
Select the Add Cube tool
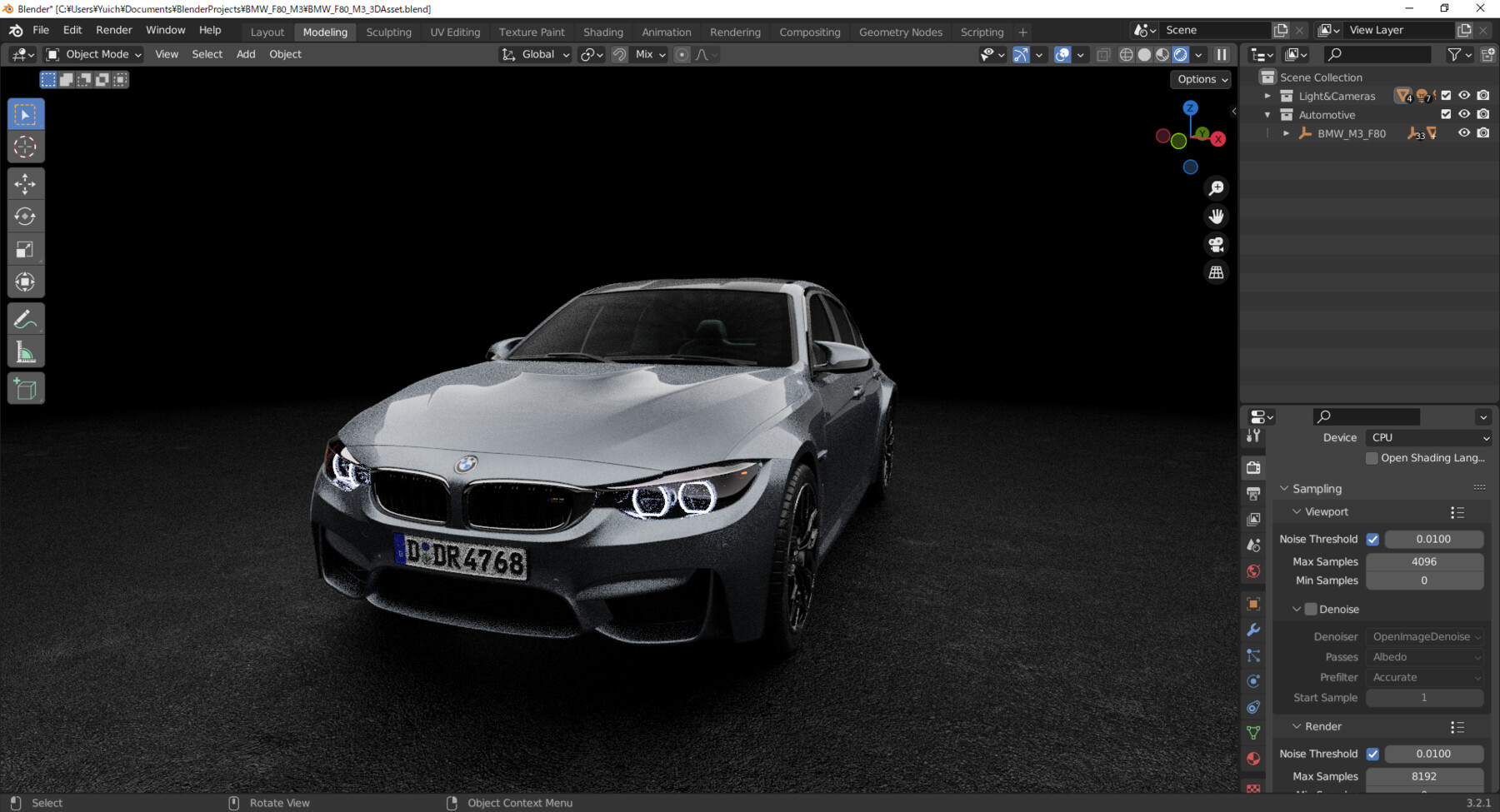point(26,388)
